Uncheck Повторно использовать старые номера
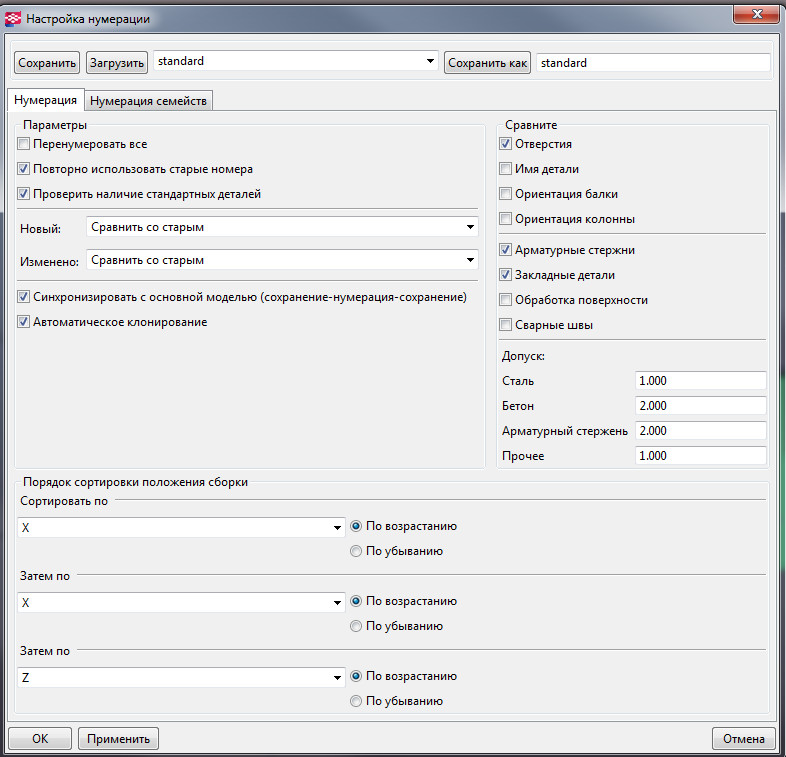The width and height of the screenshot is (786, 757). point(24,169)
